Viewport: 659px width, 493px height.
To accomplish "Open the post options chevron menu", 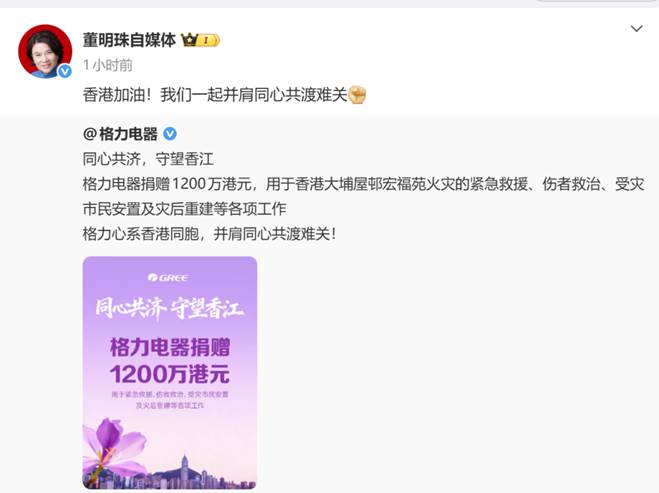I will tap(637, 29).
